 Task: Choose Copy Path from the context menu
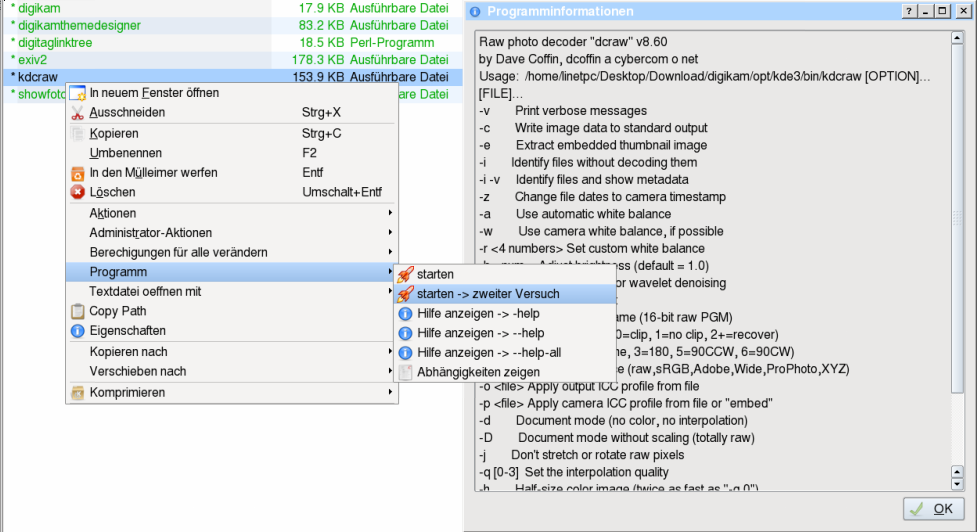coord(232,311)
